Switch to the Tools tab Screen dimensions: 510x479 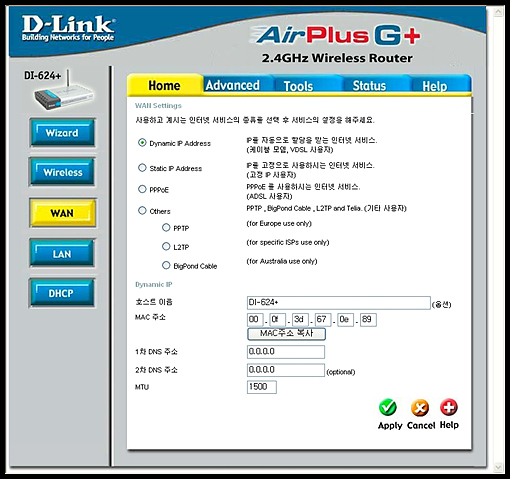[x=299, y=86]
